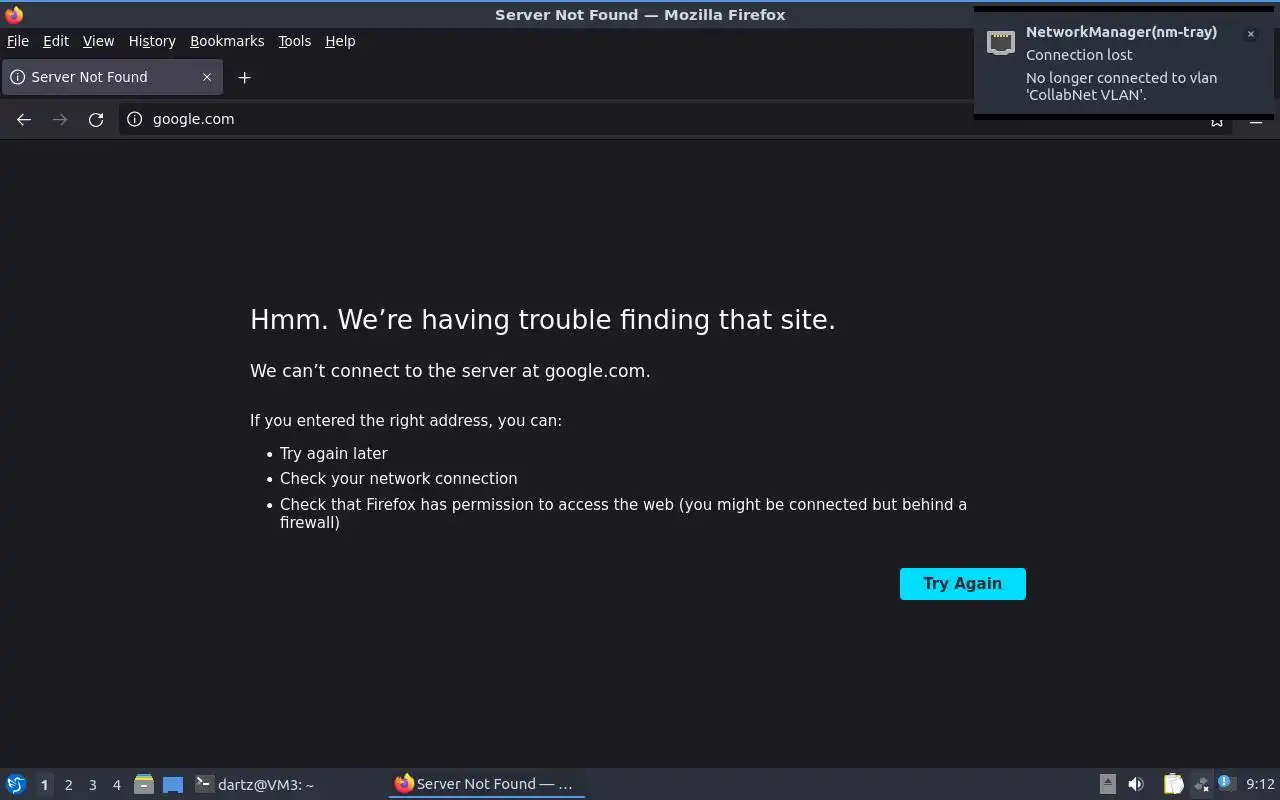
Task: Click the show desktop panel icon
Action: pyautogui.click(x=173, y=784)
